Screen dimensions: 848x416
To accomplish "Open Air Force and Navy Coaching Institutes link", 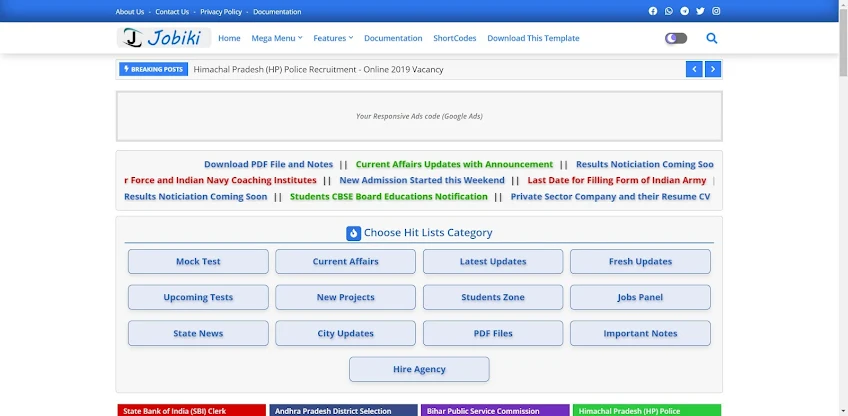I will pos(220,180).
